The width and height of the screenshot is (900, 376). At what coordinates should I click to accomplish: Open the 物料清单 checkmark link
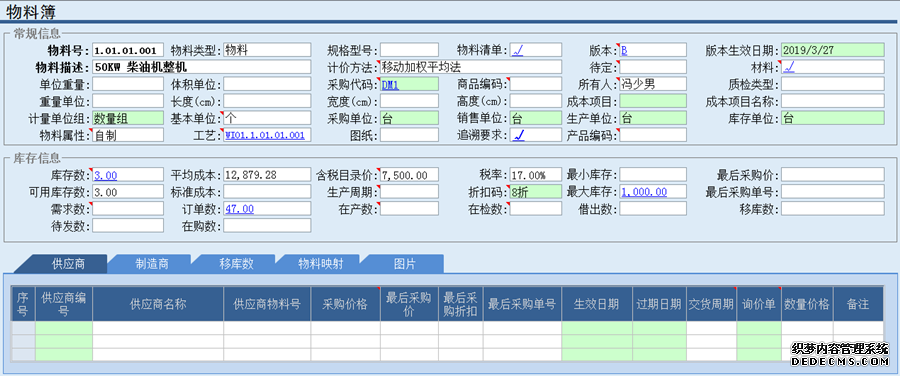pos(518,51)
